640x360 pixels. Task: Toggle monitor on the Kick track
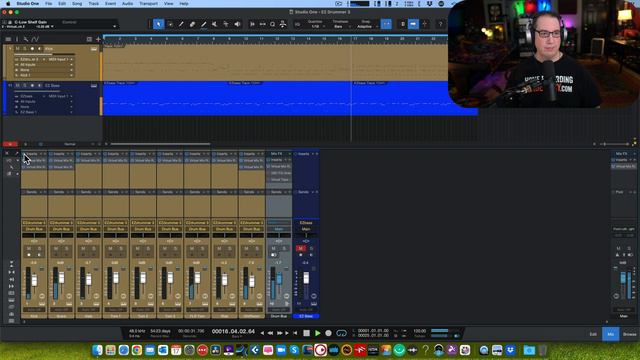pos(39,49)
